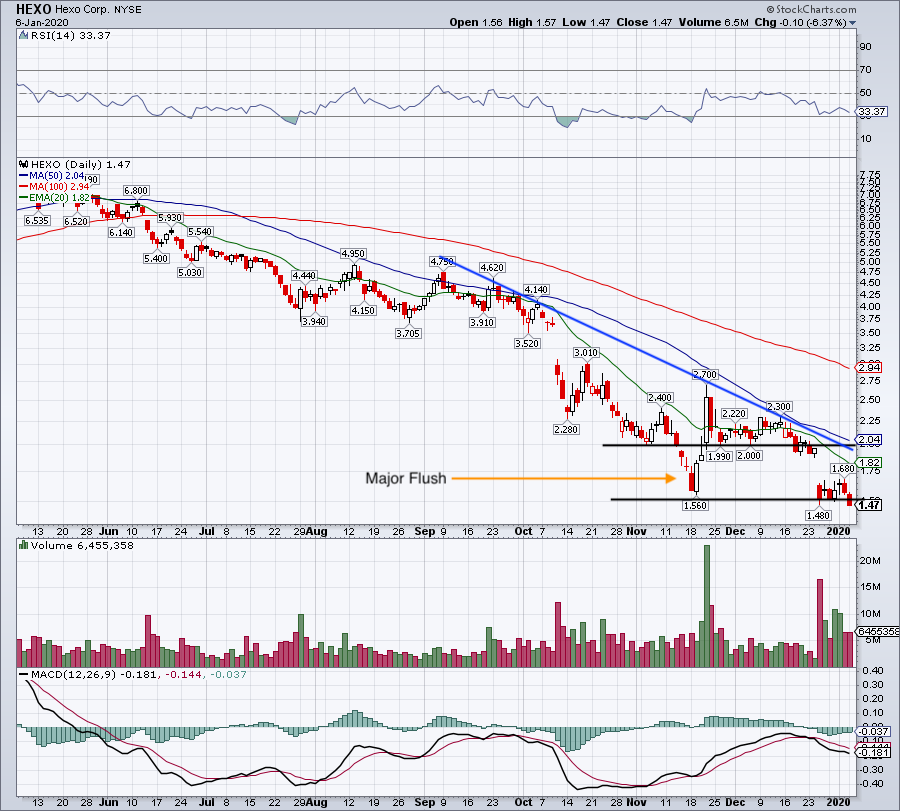Viewport: 900px width, 811px height.
Task: Click the 1.82 green price tag on right axis
Action: pyautogui.click(x=870, y=462)
